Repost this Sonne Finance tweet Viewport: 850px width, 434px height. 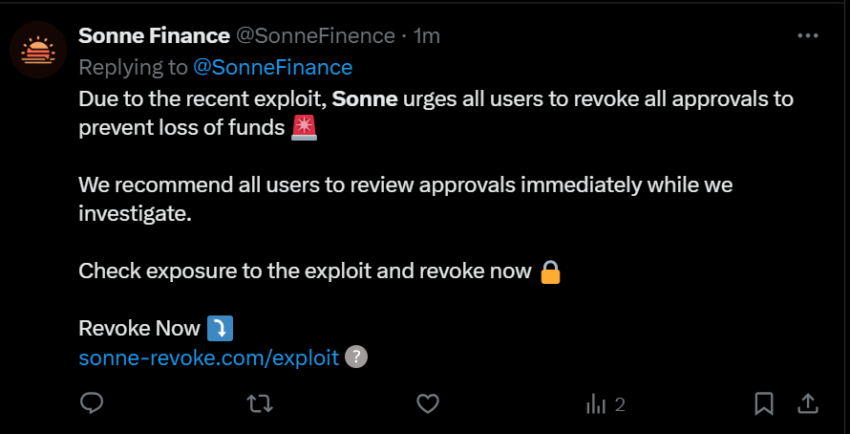(x=259, y=403)
